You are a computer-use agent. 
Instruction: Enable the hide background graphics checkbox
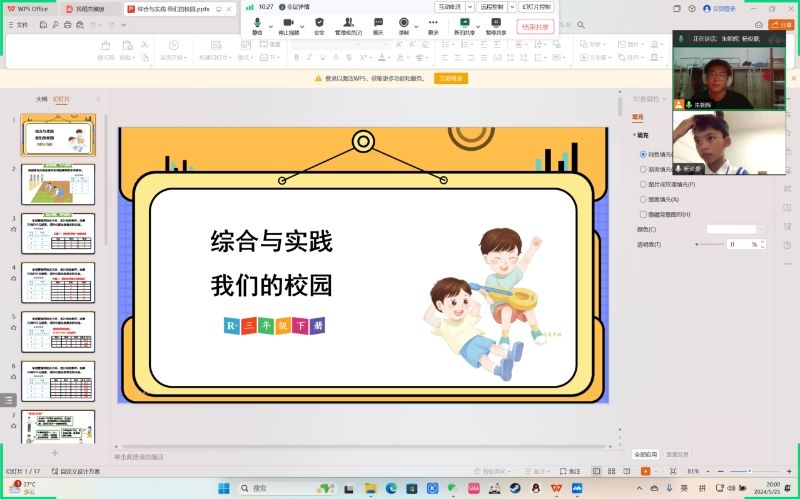click(x=643, y=214)
